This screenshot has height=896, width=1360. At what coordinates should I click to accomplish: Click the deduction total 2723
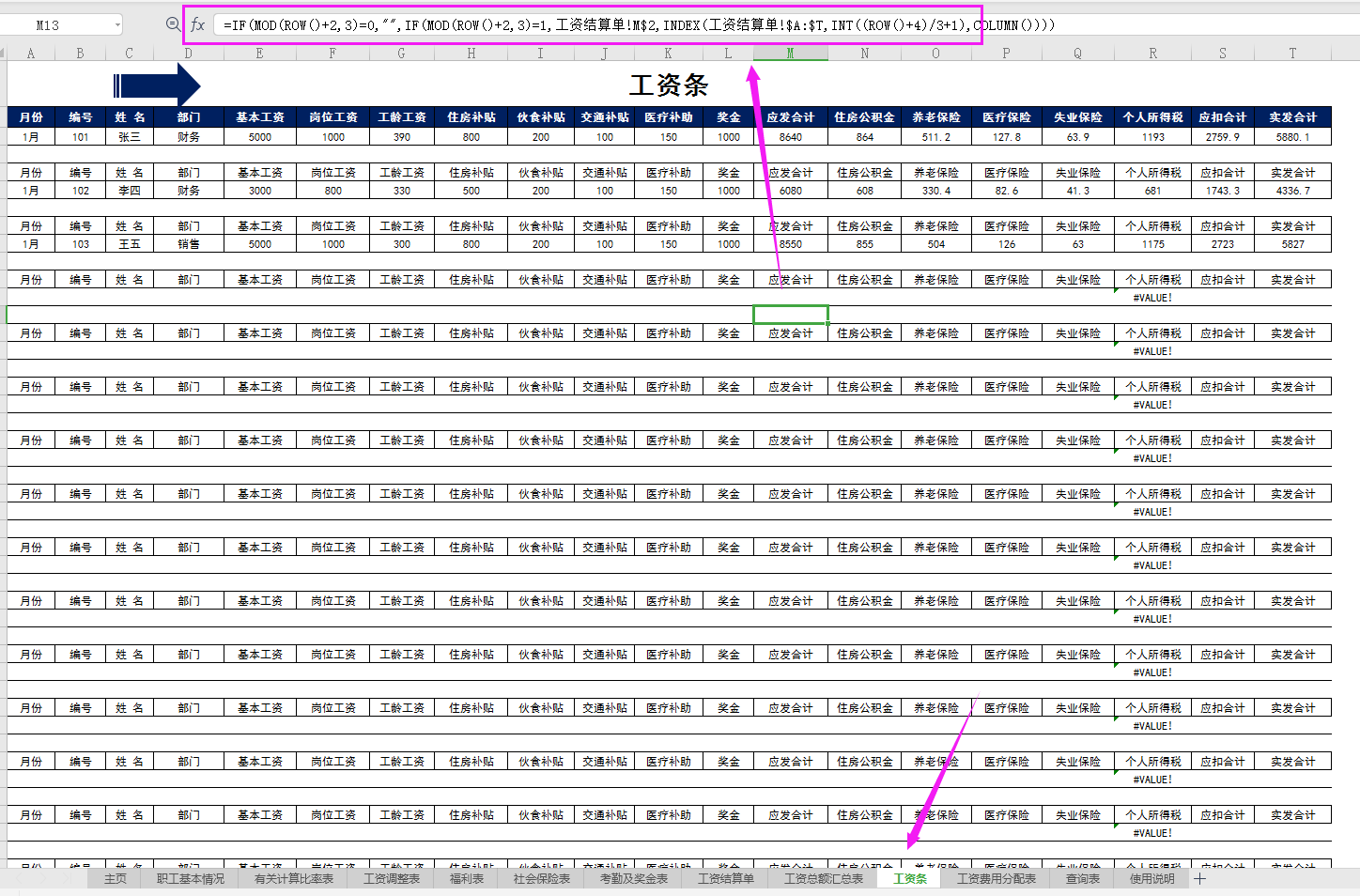(x=1223, y=244)
